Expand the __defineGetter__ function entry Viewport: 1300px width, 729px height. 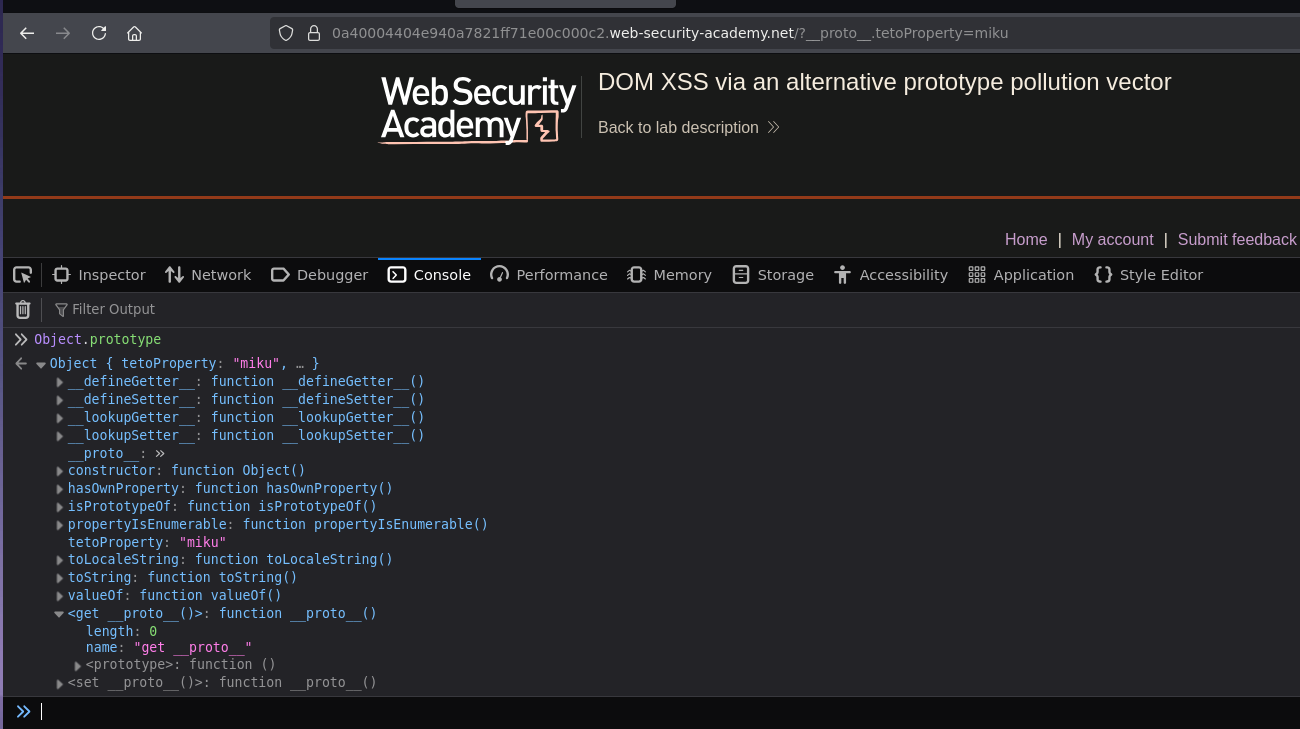(60, 382)
